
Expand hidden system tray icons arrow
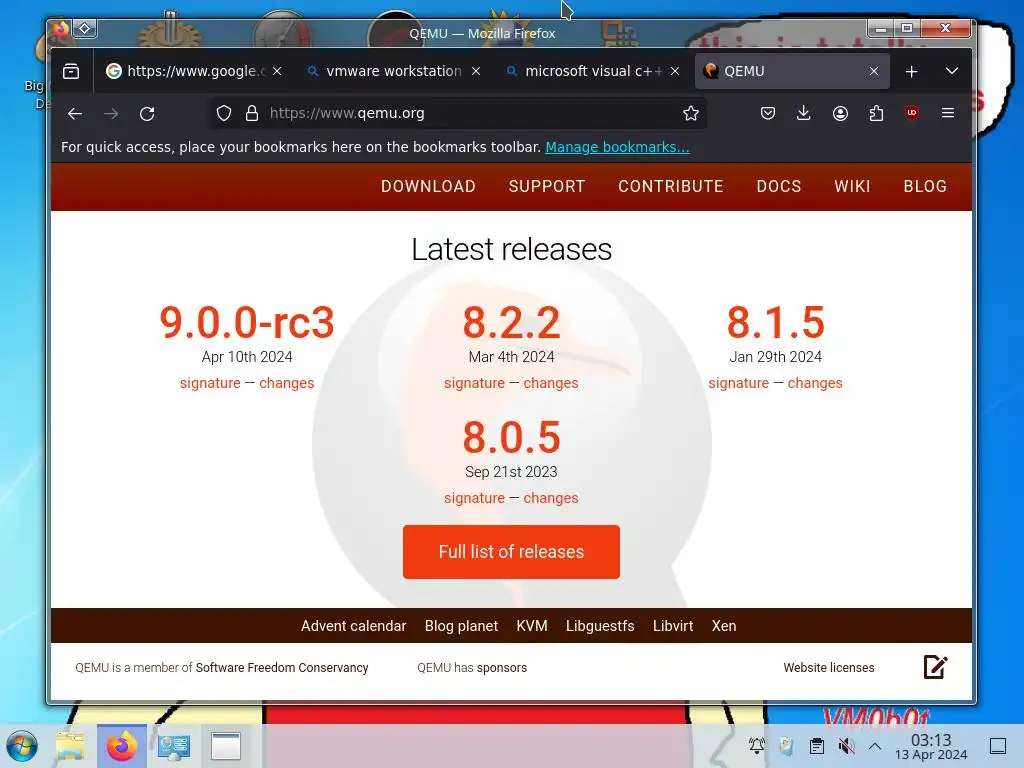click(x=875, y=746)
